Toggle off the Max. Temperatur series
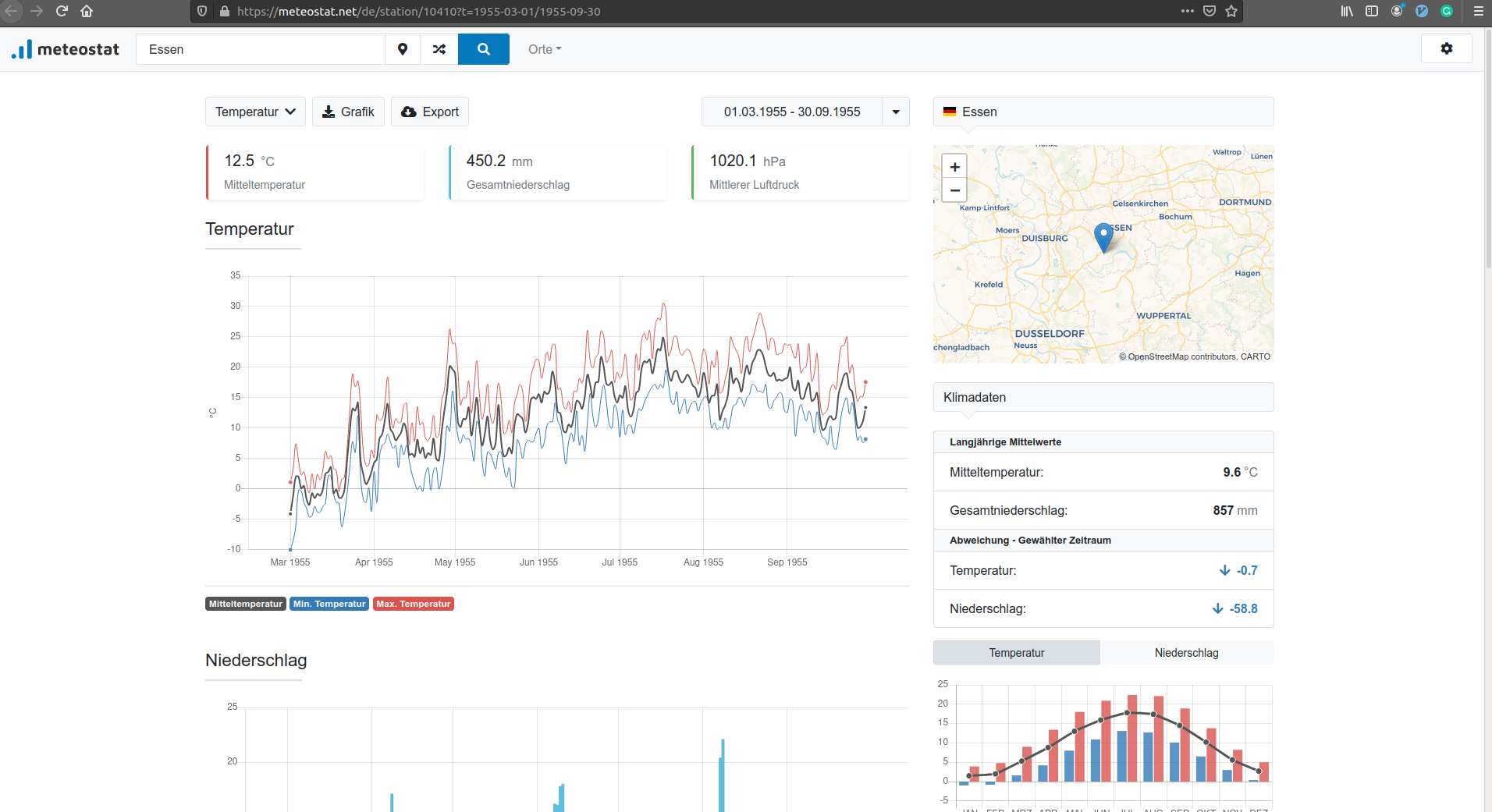 pyautogui.click(x=413, y=603)
